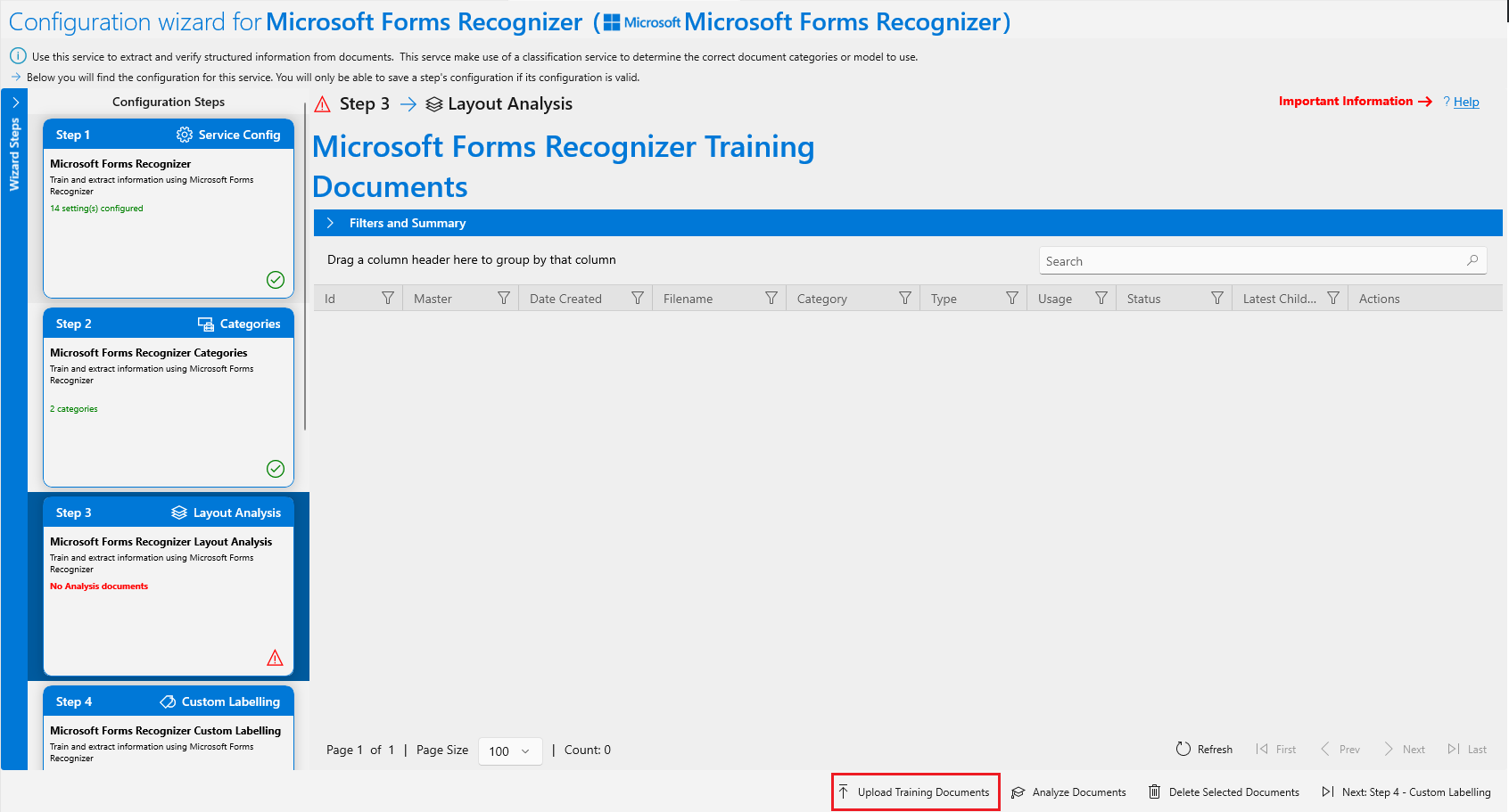Click the Analyze Documents button
The height and width of the screenshot is (812, 1509).
[1069, 791]
